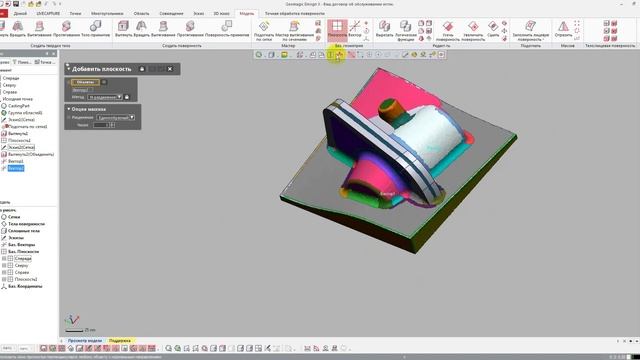Image resolution: width=640 pixels, height=360 pixels.
Task: Choose the Тело-примитив tool
Action: click(x=96, y=29)
